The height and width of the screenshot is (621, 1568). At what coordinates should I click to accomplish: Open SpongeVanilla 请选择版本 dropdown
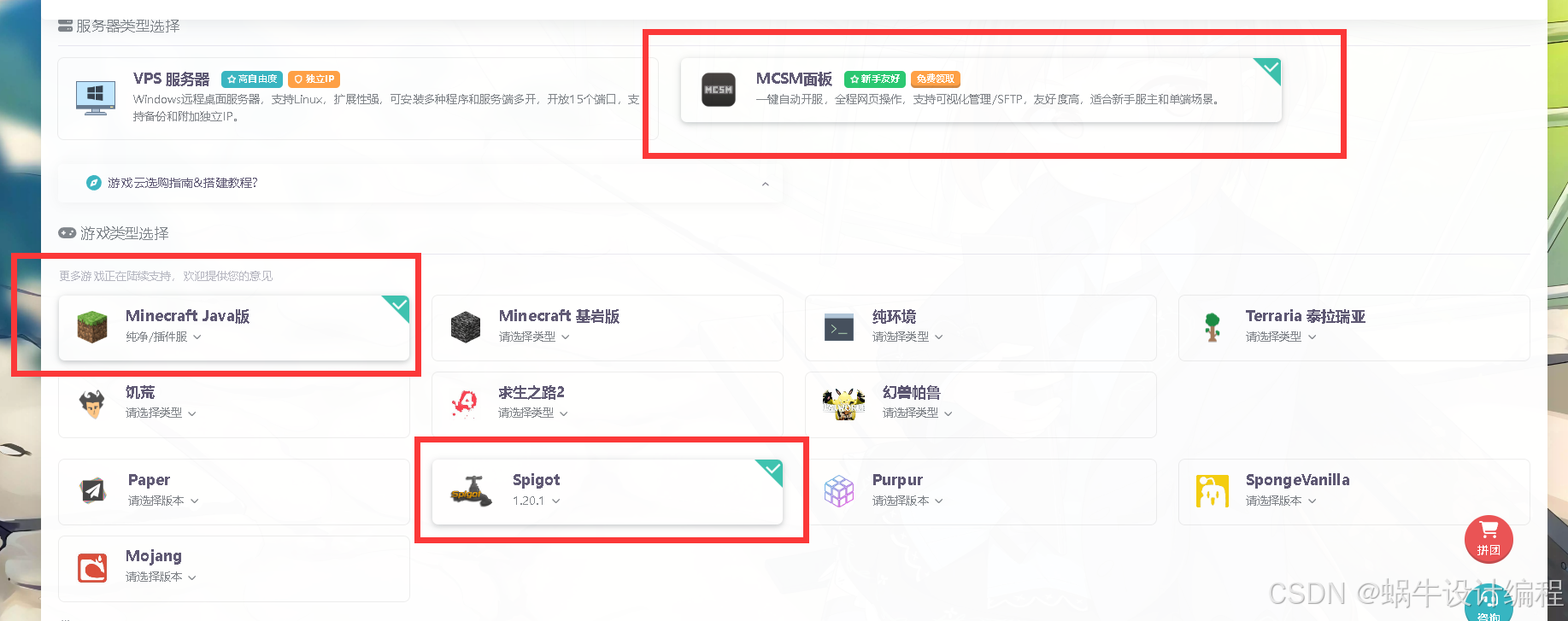[1281, 501]
